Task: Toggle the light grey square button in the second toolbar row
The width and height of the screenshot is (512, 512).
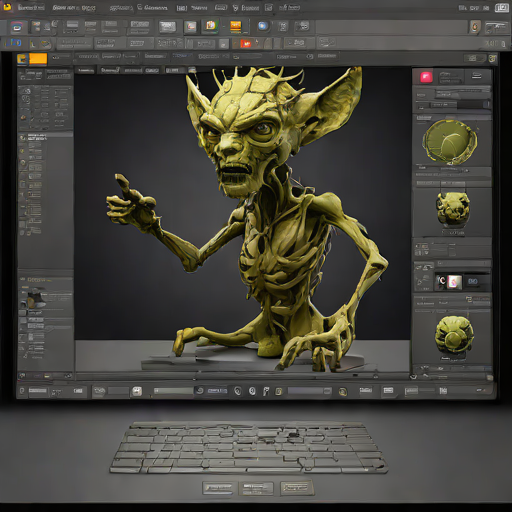Action: (224, 44)
